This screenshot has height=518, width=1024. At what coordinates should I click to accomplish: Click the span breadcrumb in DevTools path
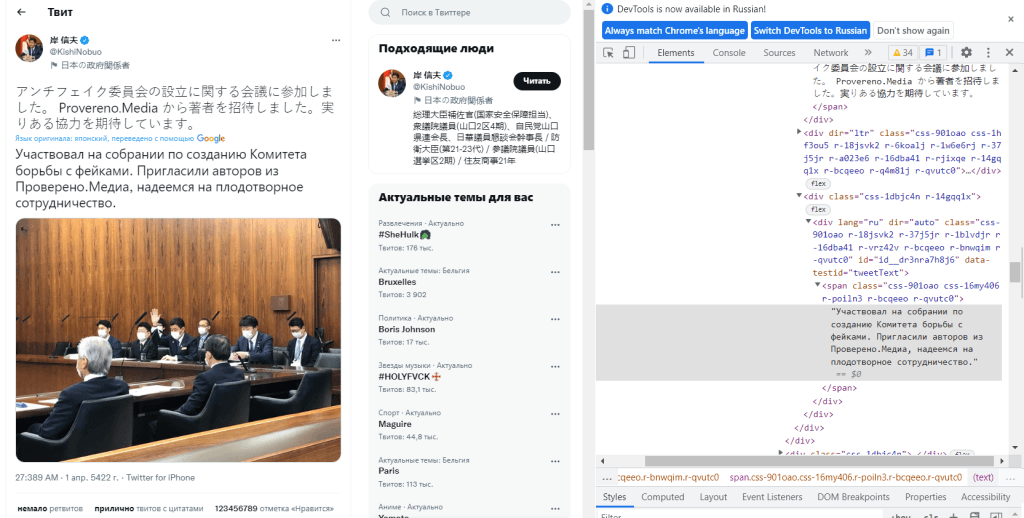tap(846, 478)
